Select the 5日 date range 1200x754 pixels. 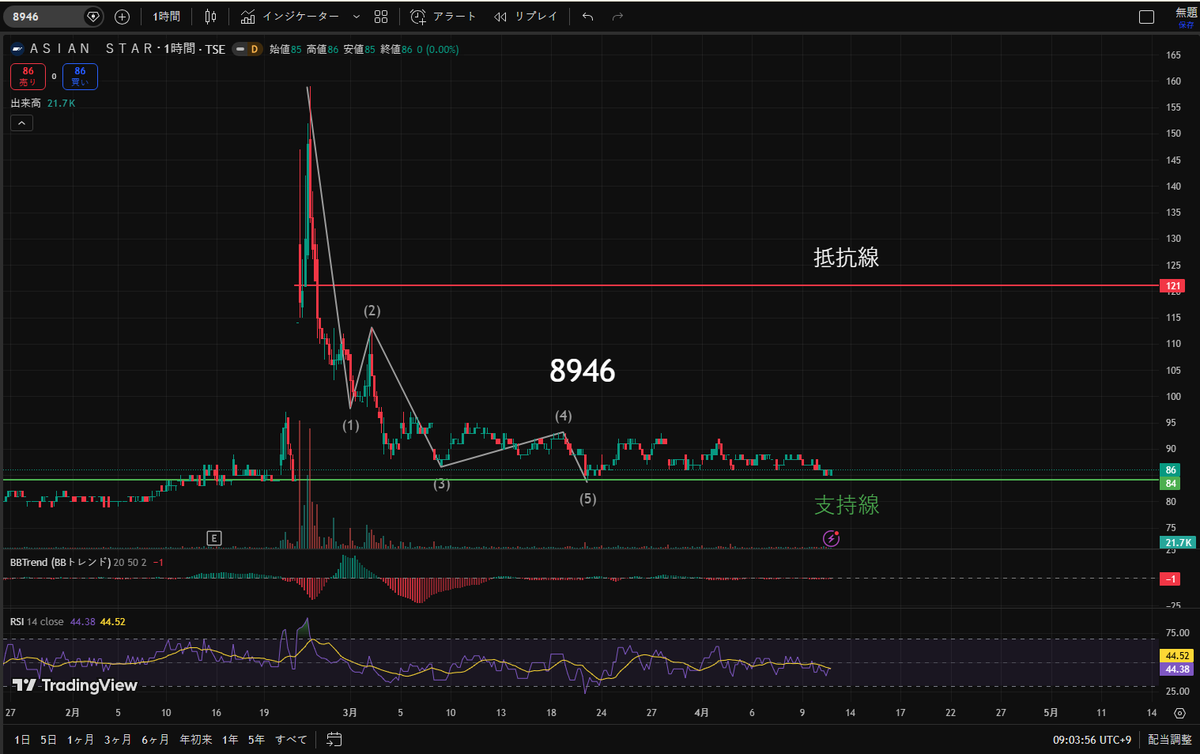(48, 740)
